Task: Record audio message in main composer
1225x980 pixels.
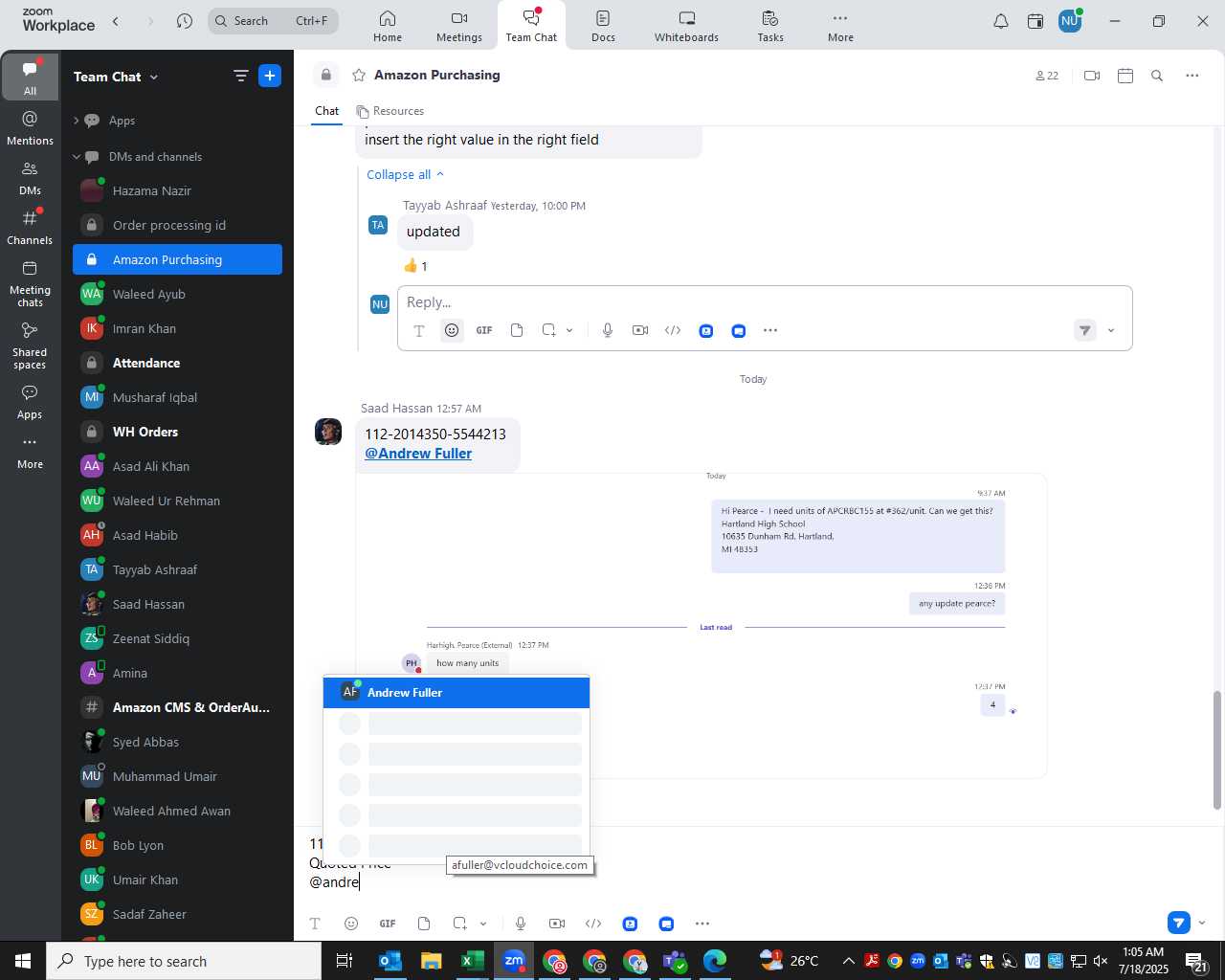Action: (x=521, y=924)
